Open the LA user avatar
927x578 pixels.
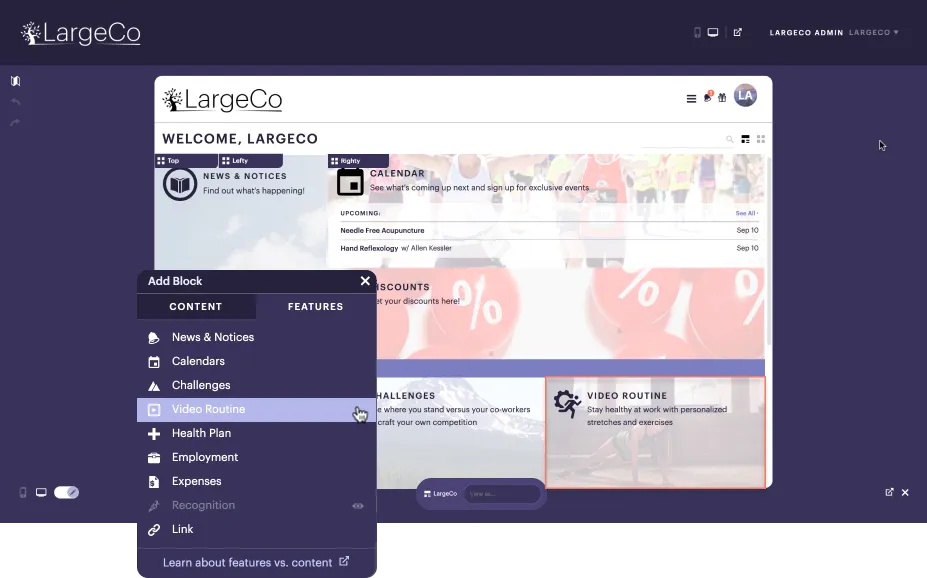pyautogui.click(x=746, y=96)
